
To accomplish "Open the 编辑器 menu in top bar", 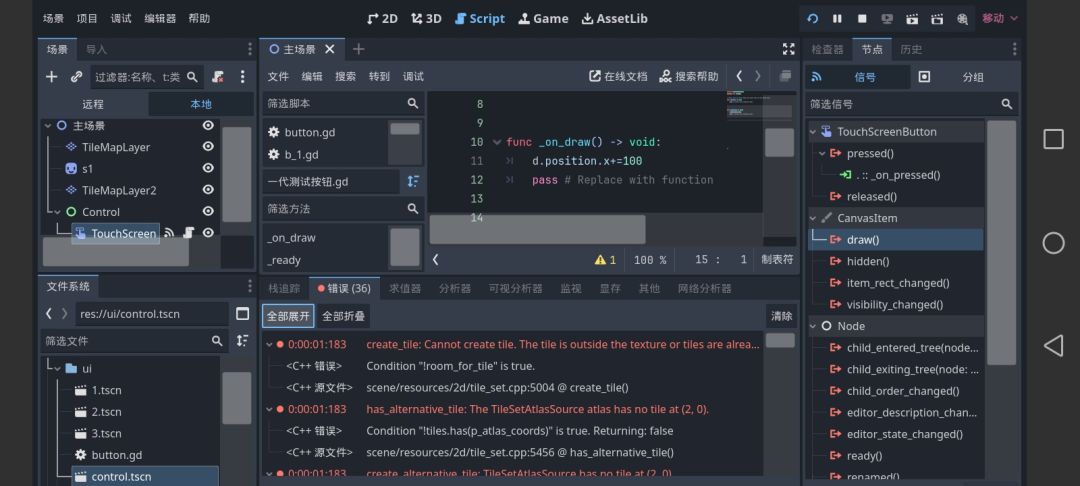I will [160, 19].
